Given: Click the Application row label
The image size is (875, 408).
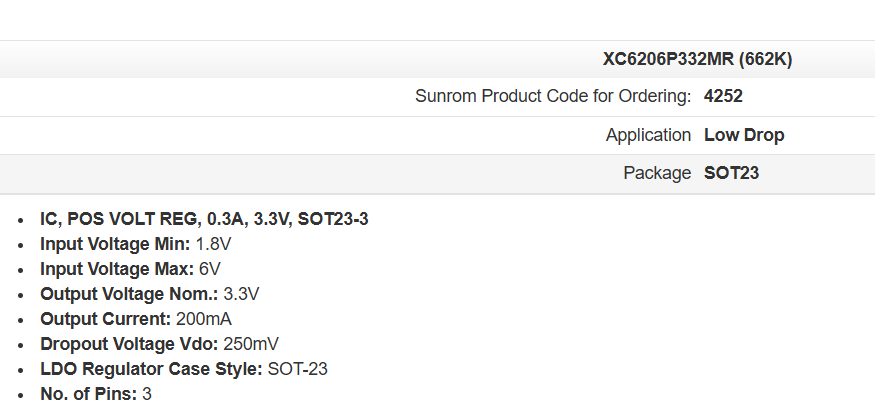Looking at the screenshot, I should 648,135.
